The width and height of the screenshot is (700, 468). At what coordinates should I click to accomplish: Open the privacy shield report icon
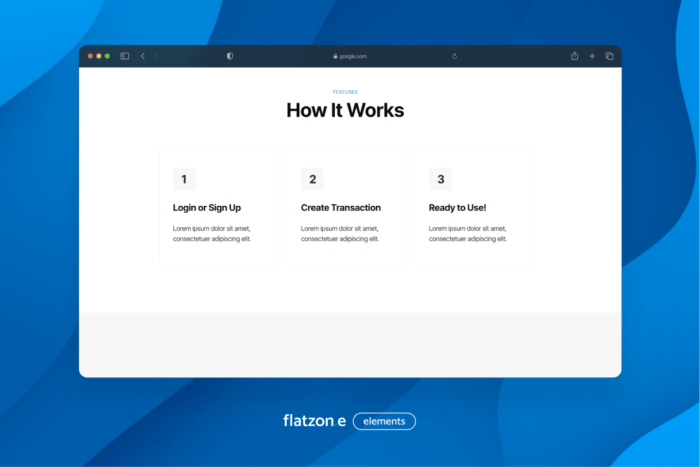[230, 56]
